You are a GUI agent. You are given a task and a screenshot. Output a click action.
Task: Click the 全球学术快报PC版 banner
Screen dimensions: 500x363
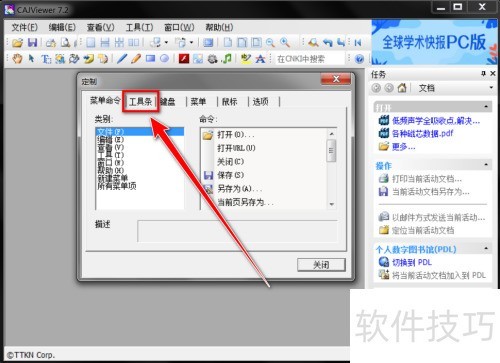[434, 42]
